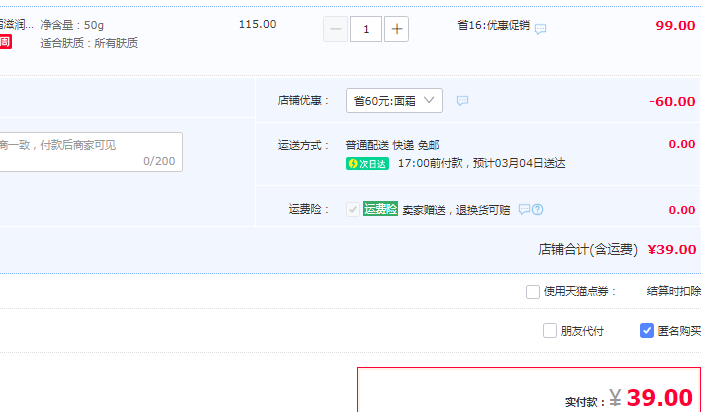Image resolution: width=705 pixels, height=412 pixels.
Task: Click 17:00前付款 delivery estimate text
Action: pyautogui.click(x=482, y=163)
